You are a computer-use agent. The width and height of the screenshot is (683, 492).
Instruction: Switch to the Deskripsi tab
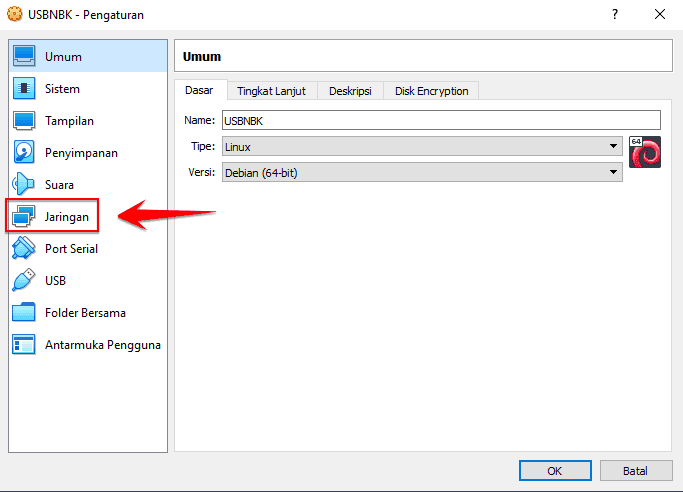click(x=350, y=91)
